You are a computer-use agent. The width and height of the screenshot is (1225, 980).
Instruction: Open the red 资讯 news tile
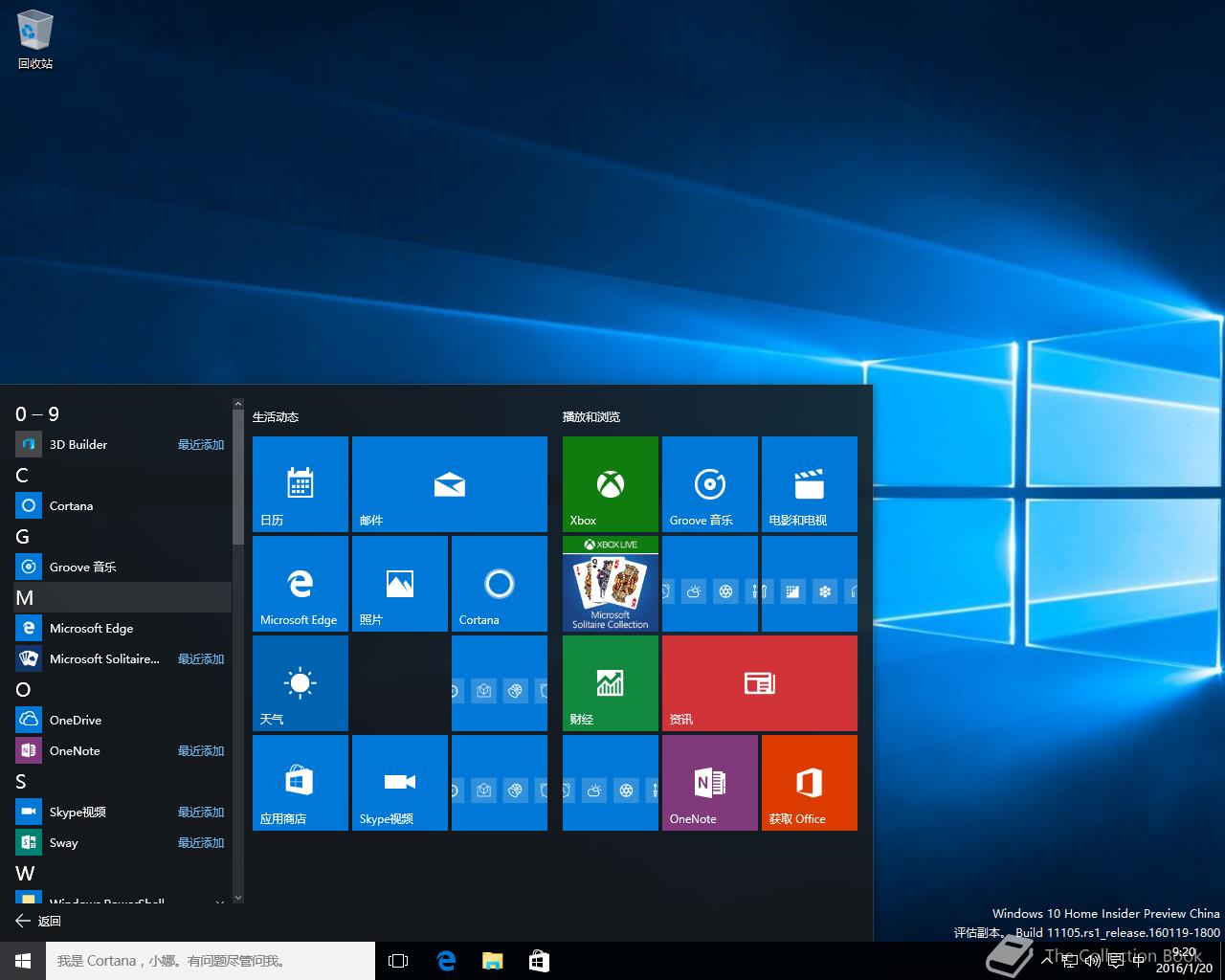pyautogui.click(x=760, y=683)
